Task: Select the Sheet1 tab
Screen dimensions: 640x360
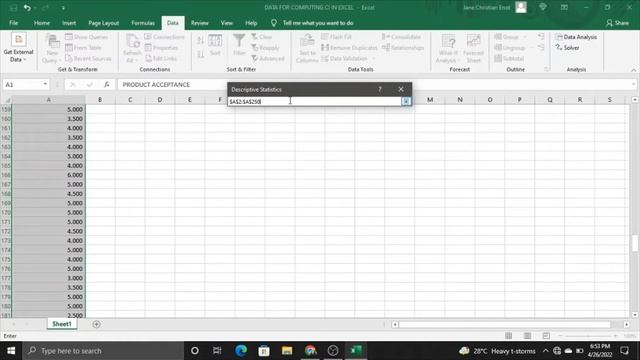Action: pyautogui.click(x=62, y=324)
